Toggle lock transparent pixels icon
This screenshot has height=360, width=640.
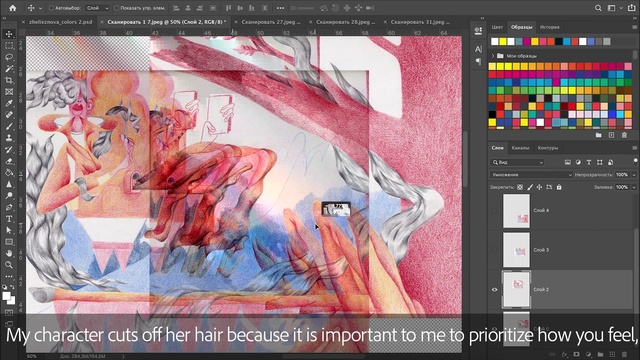tap(520, 187)
